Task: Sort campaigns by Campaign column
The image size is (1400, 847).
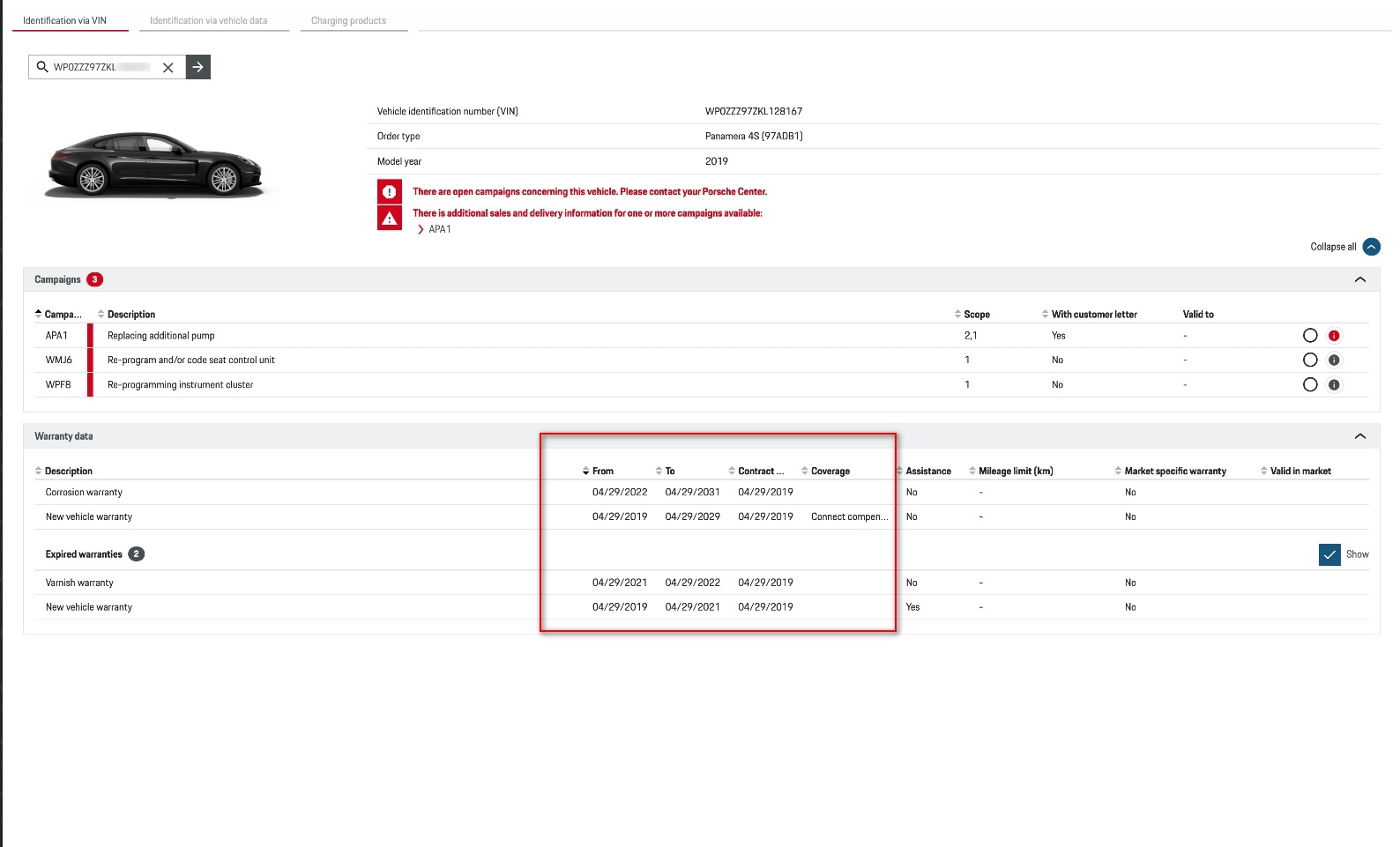Action: (58, 315)
